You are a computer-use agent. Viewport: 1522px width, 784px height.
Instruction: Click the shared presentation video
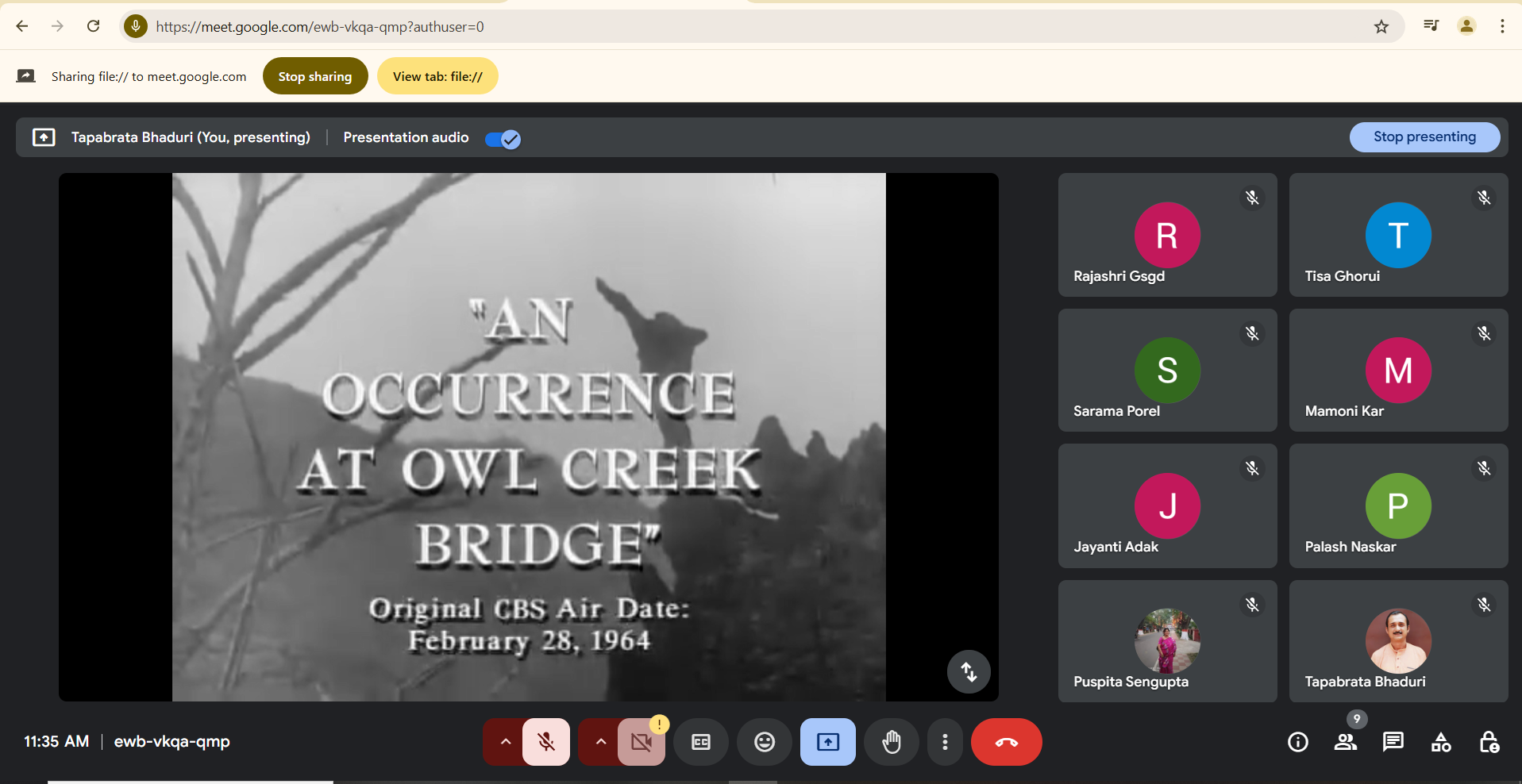point(529,437)
